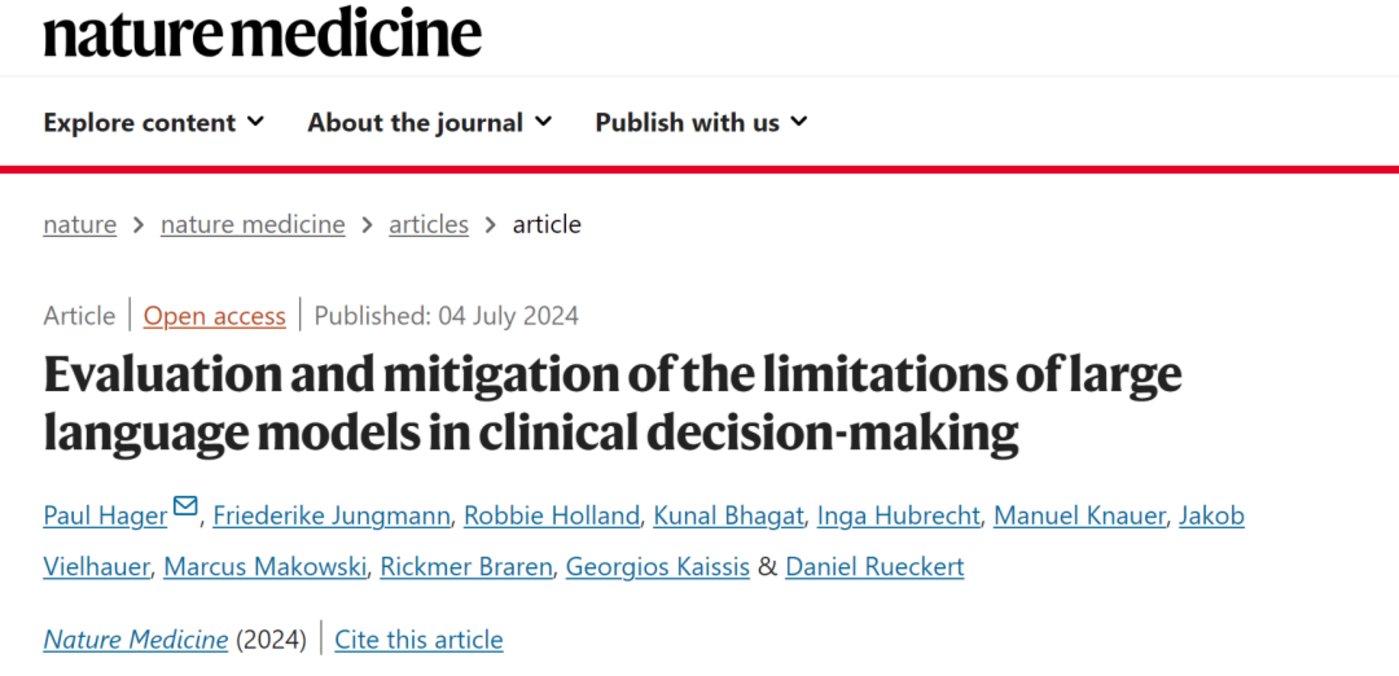Image resolution: width=1399 pixels, height=676 pixels.
Task: Click the nature medicine logo
Action: [262, 34]
